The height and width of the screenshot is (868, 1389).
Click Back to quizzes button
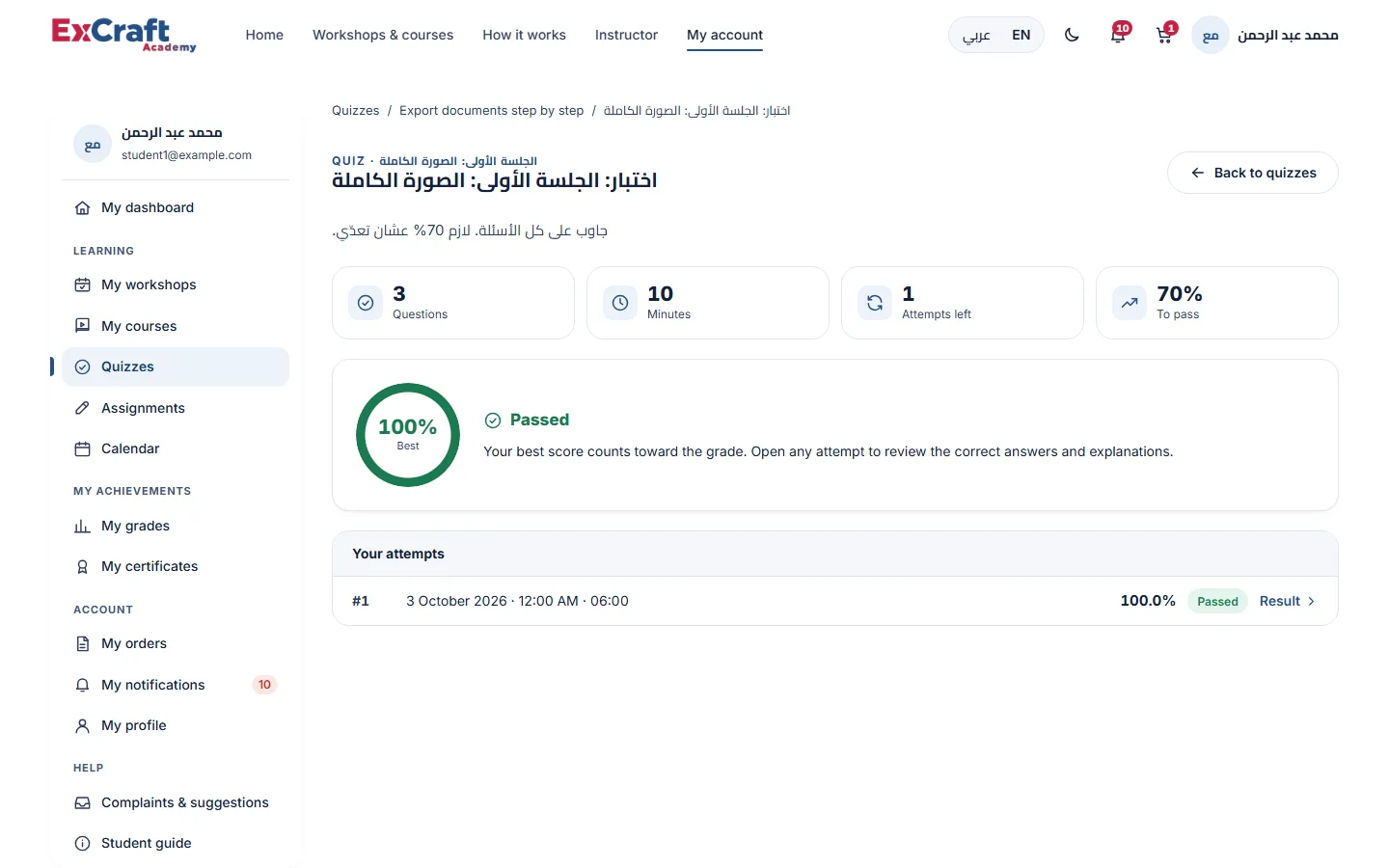pyautogui.click(x=1253, y=173)
